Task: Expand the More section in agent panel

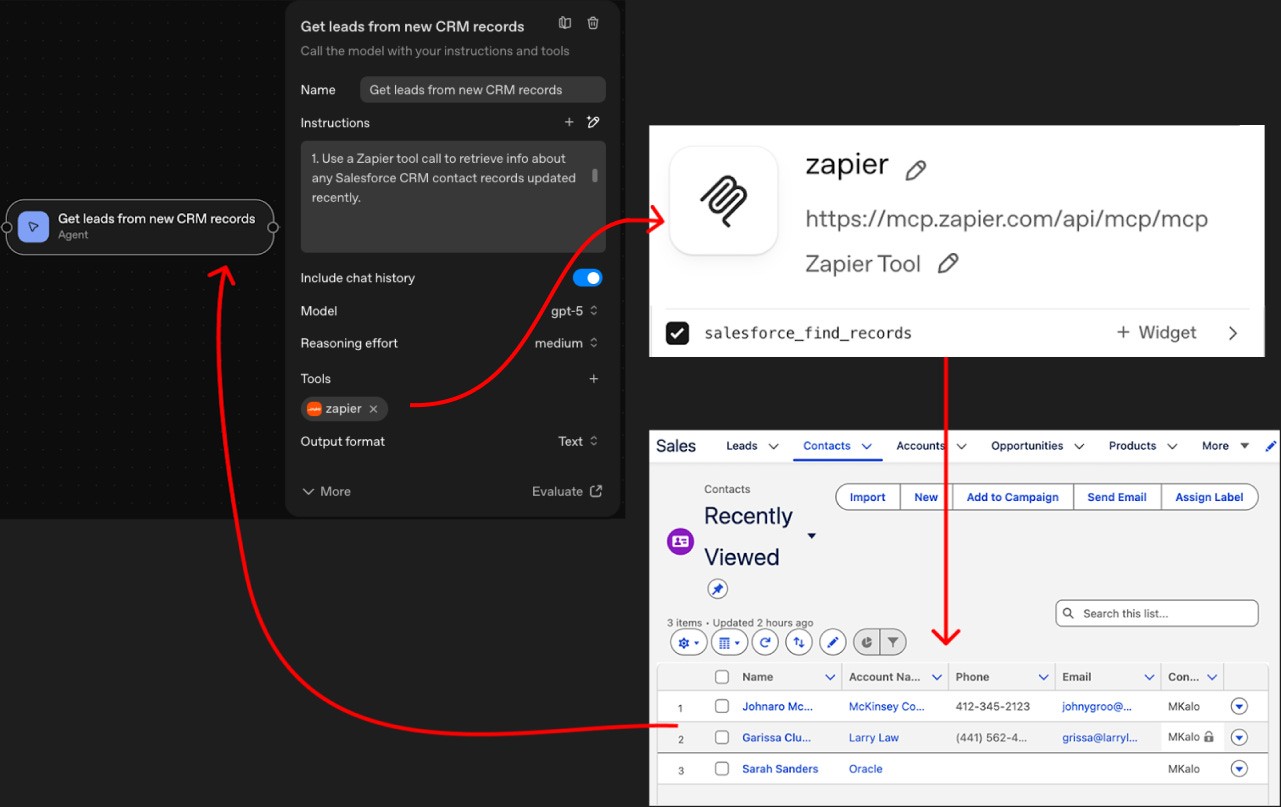Action: pos(326,491)
